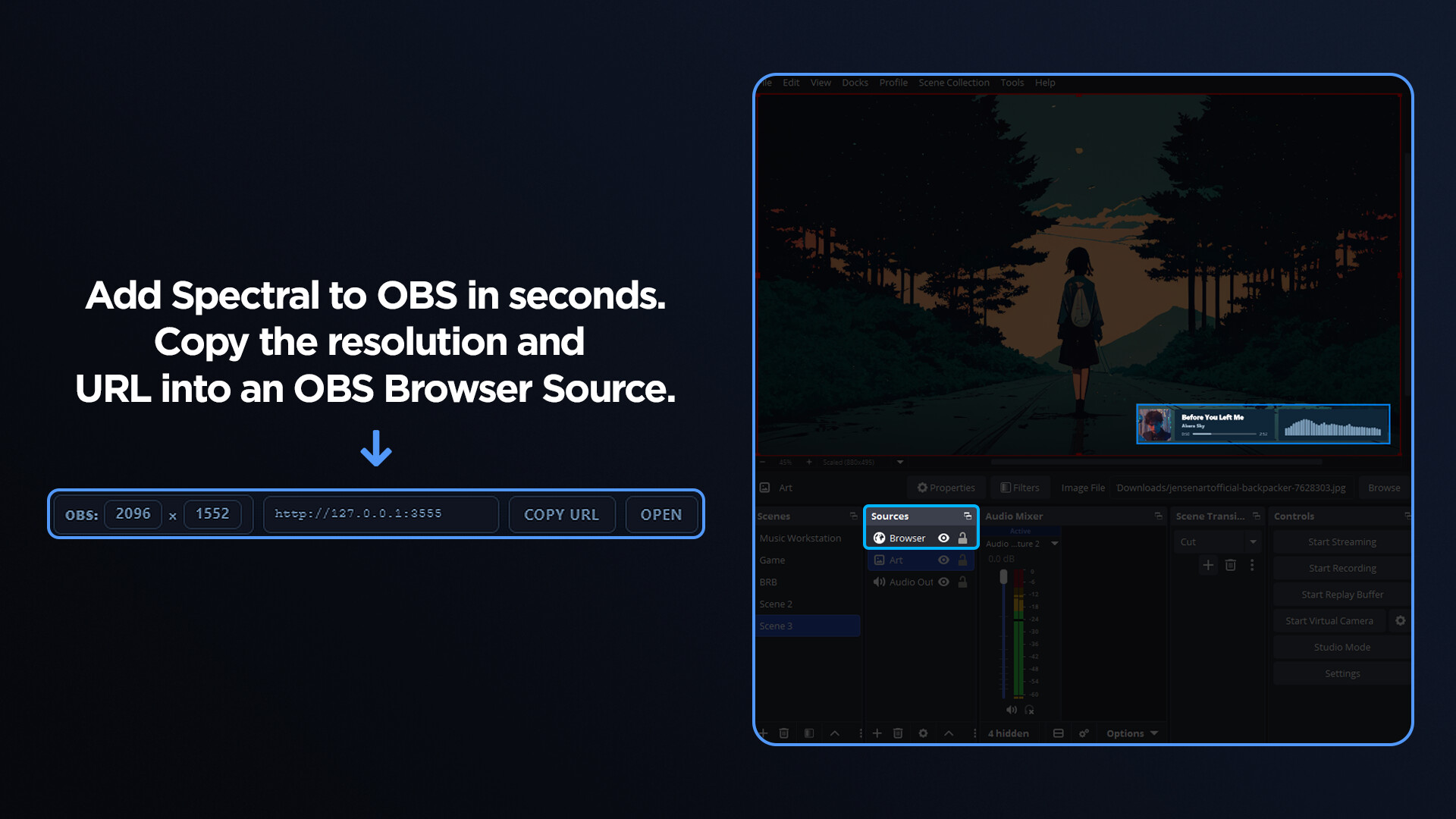Open advanced audio properties gears icon

coord(1084,733)
